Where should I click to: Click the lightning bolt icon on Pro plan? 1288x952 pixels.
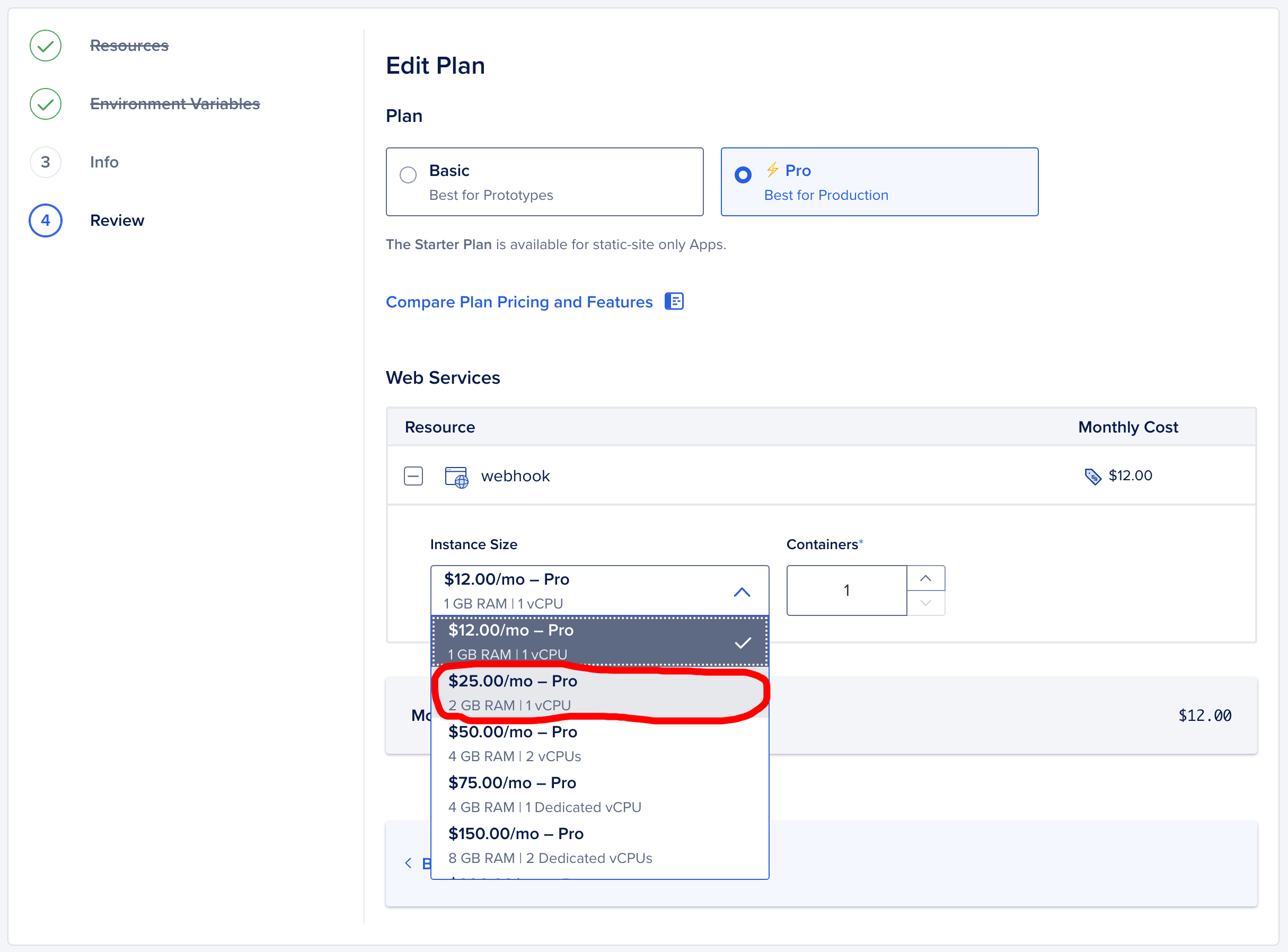pos(772,170)
